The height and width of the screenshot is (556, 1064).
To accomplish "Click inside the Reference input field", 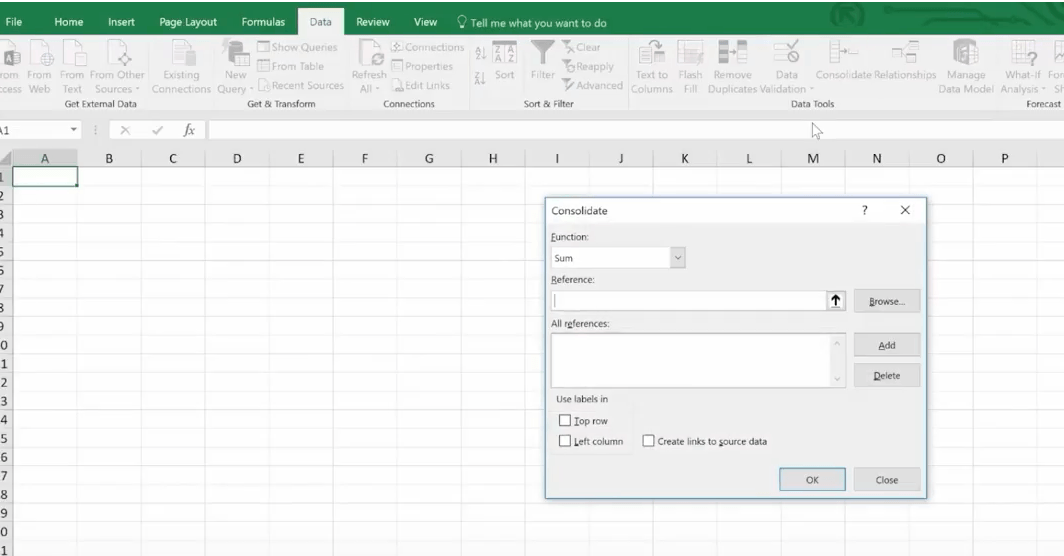I will coord(688,301).
